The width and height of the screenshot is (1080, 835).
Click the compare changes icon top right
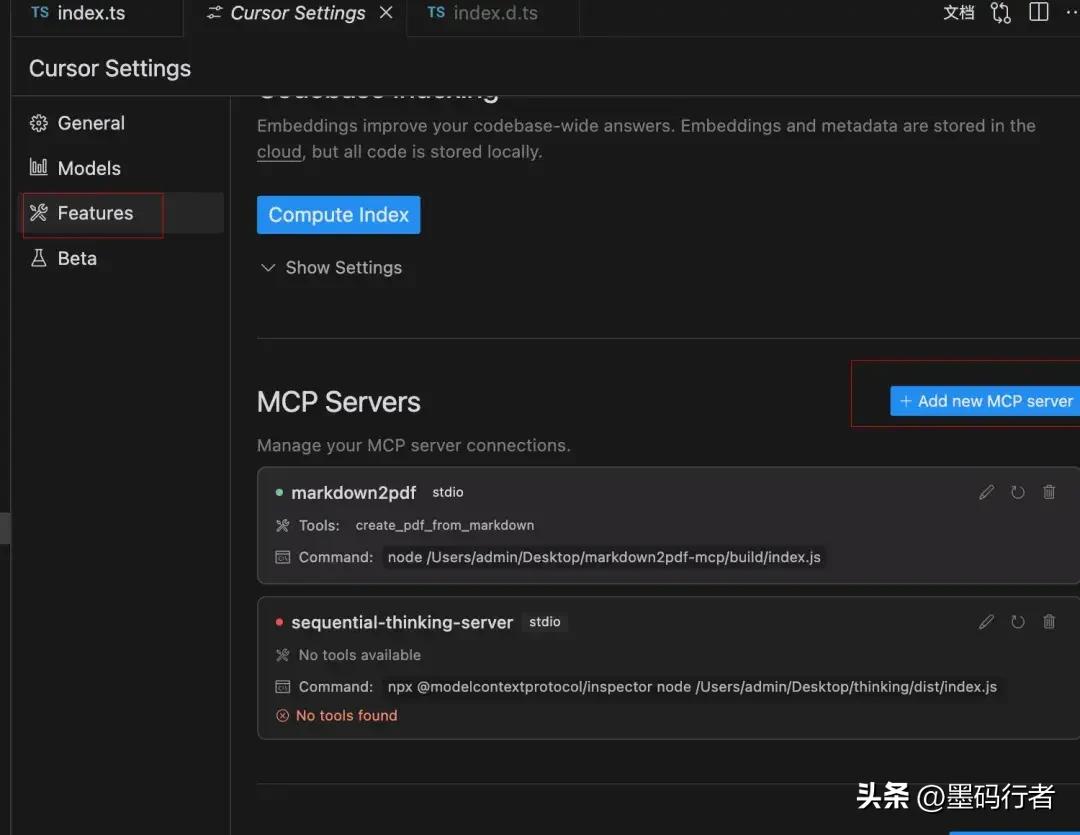click(x=1000, y=13)
